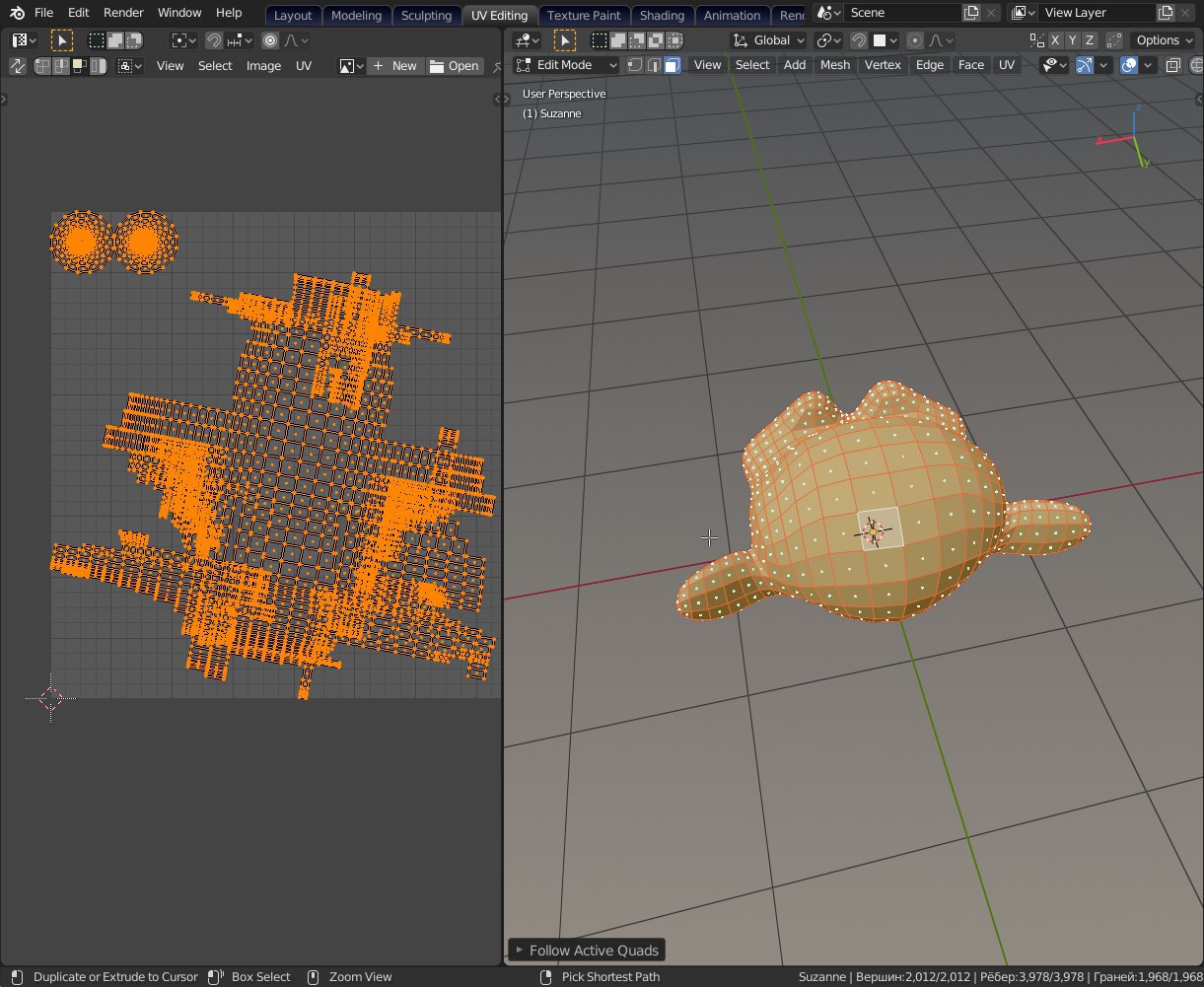
Task: Open the UV menu in UV editor header
Action: click(x=304, y=66)
